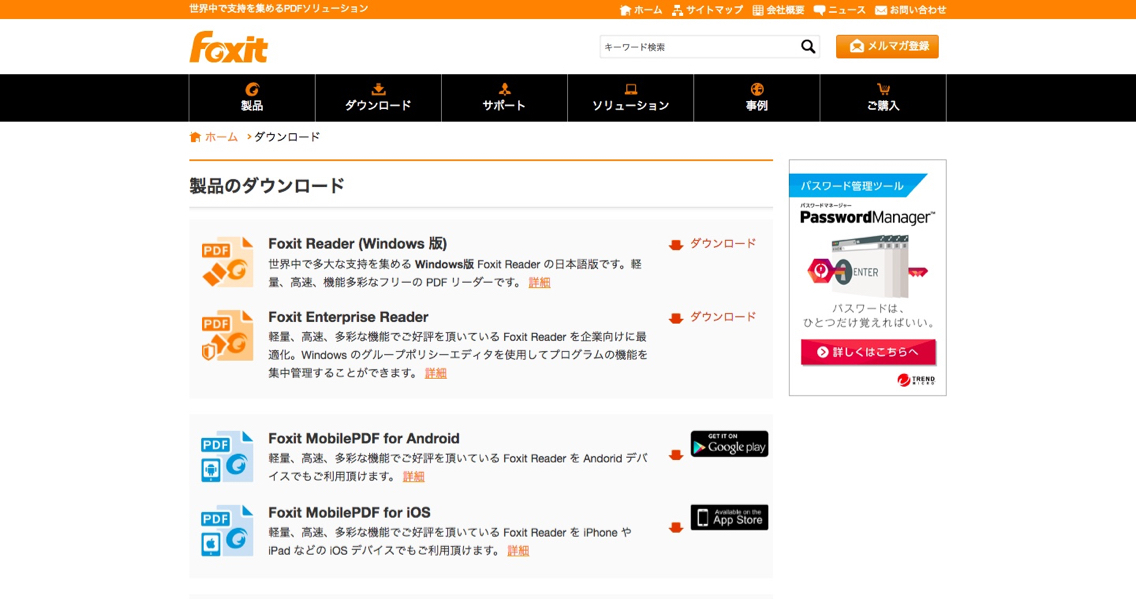Click the home icon in breadcrumb
The height and width of the screenshot is (599, 1136).
coord(195,137)
